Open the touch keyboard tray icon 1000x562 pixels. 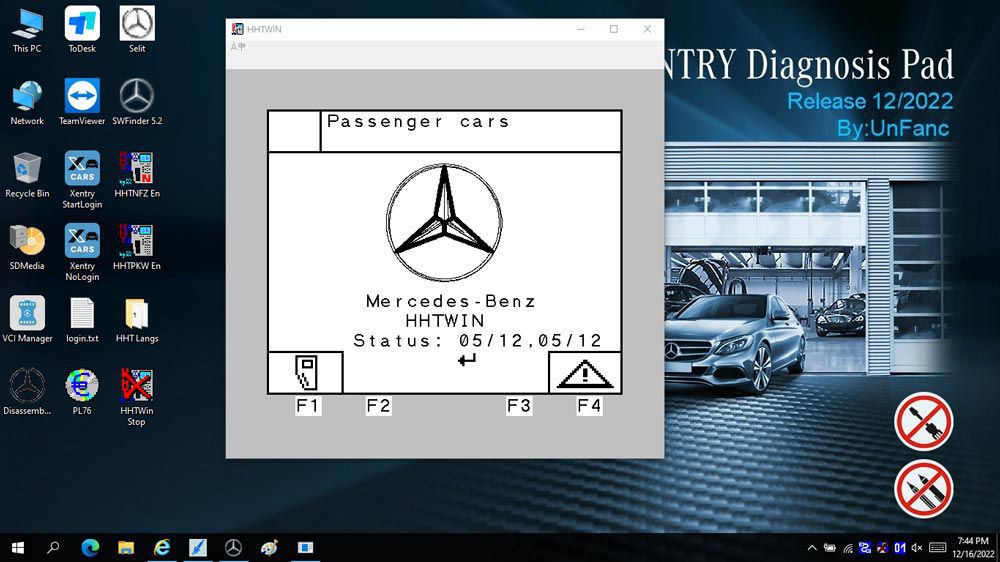tap(938, 548)
